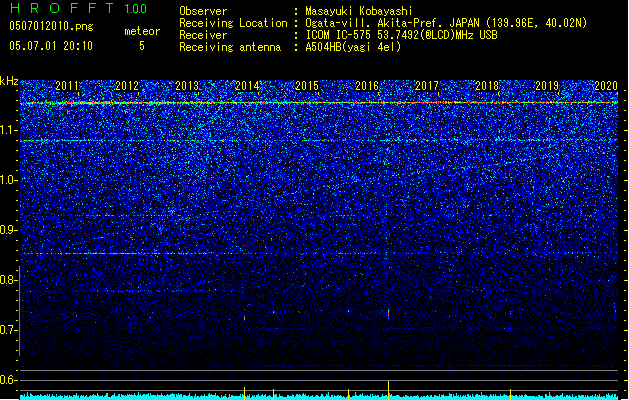The image size is (629, 400).
Task: Select the ICOM IC-575 receiver text
Action: 401,35
